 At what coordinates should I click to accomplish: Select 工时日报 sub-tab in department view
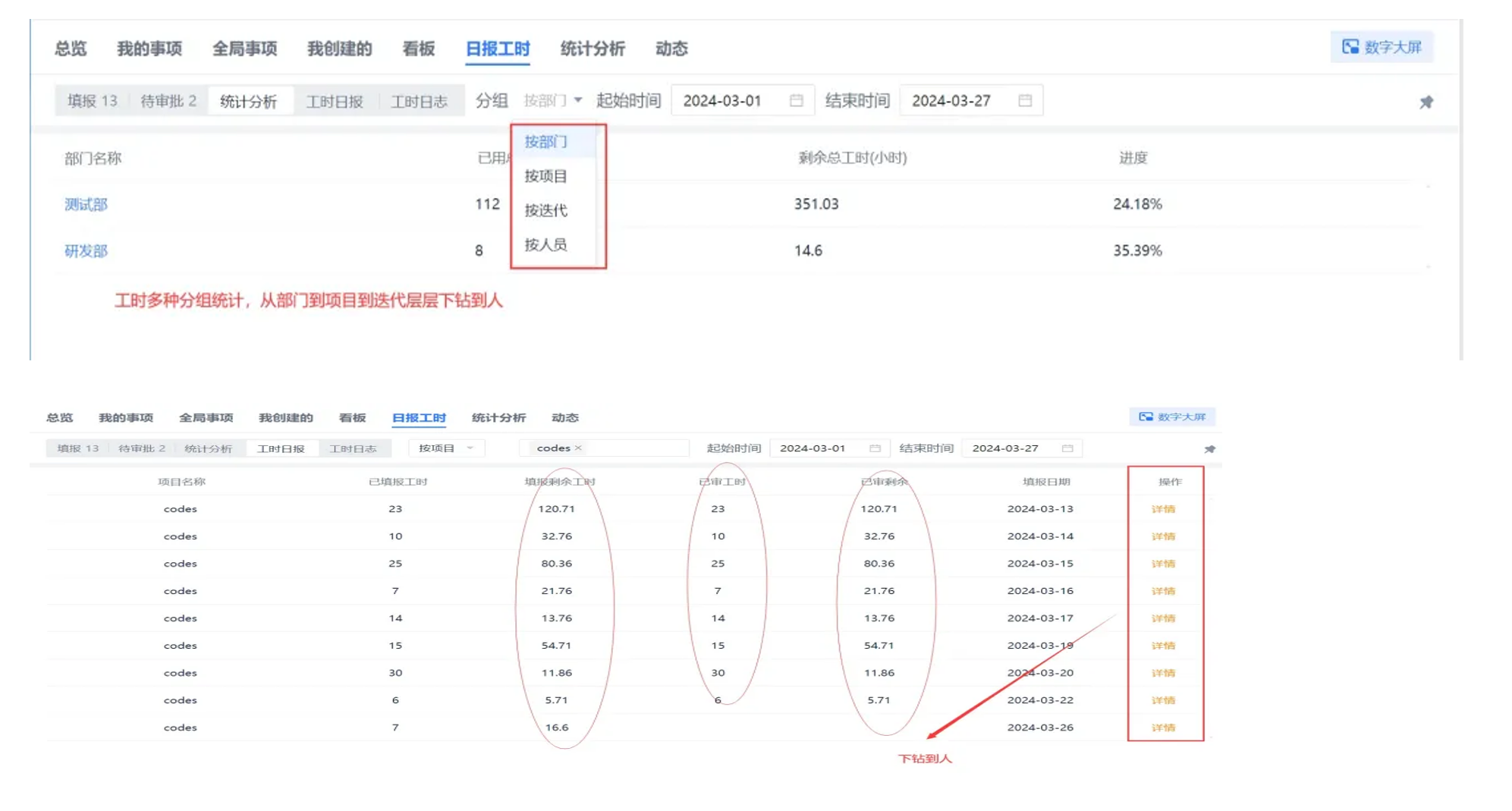coord(335,101)
